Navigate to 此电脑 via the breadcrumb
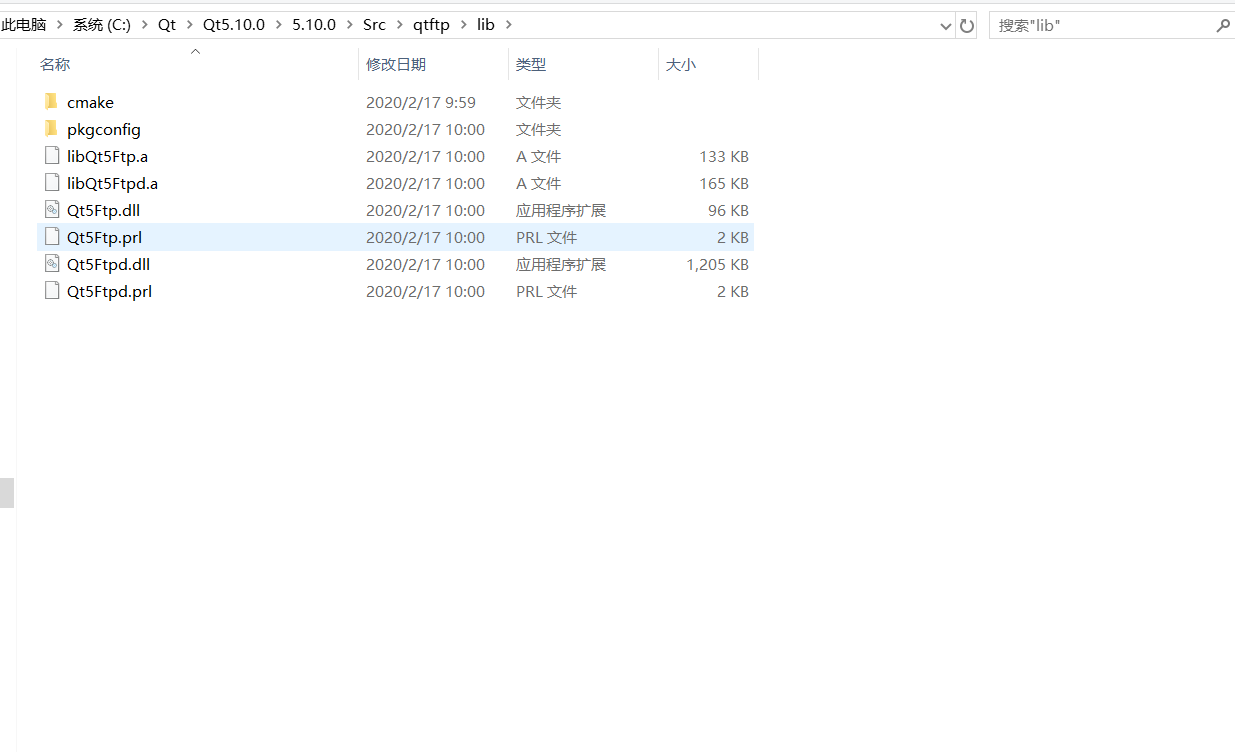 click(x=23, y=24)
